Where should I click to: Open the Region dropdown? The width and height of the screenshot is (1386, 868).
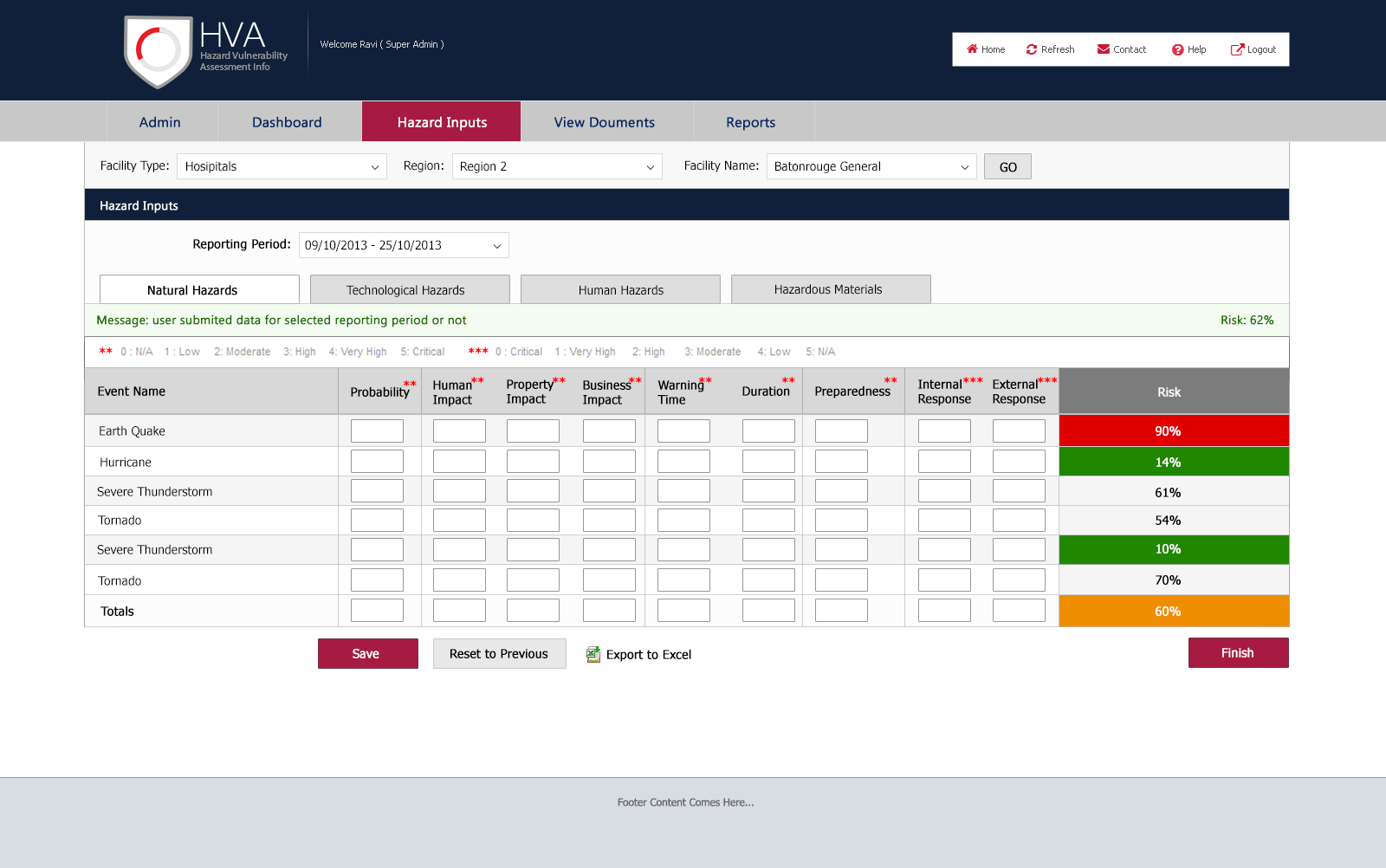click(x=557, y=166)
